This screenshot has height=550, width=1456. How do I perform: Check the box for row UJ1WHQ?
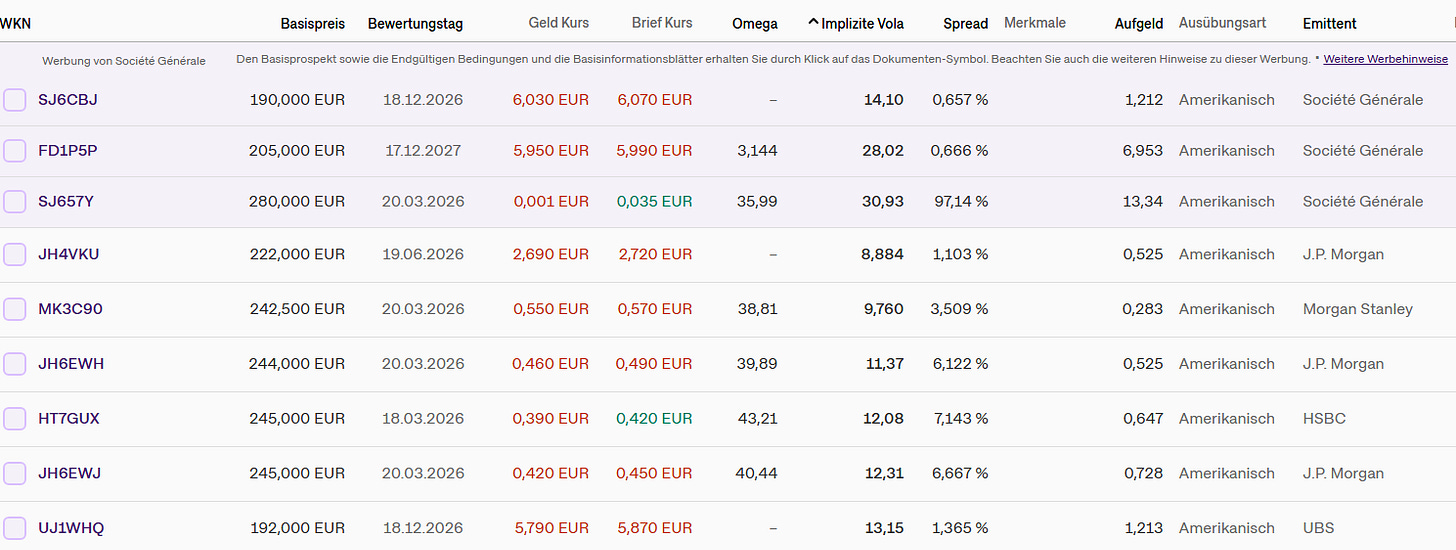tap(14, 528)
